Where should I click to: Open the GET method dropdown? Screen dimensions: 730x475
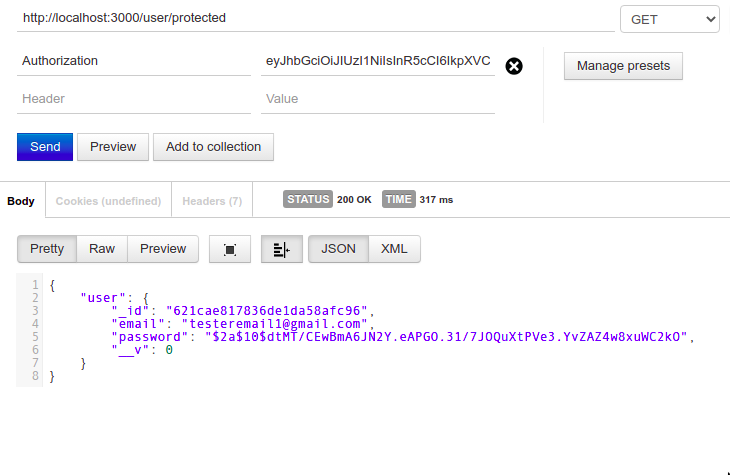point(669,19)
